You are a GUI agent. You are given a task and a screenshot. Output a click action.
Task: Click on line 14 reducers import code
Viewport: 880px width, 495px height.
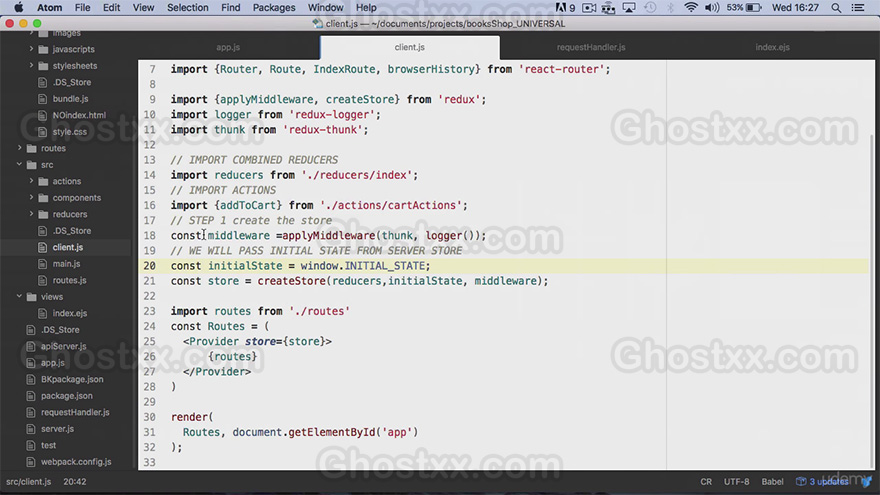(294, 175)
